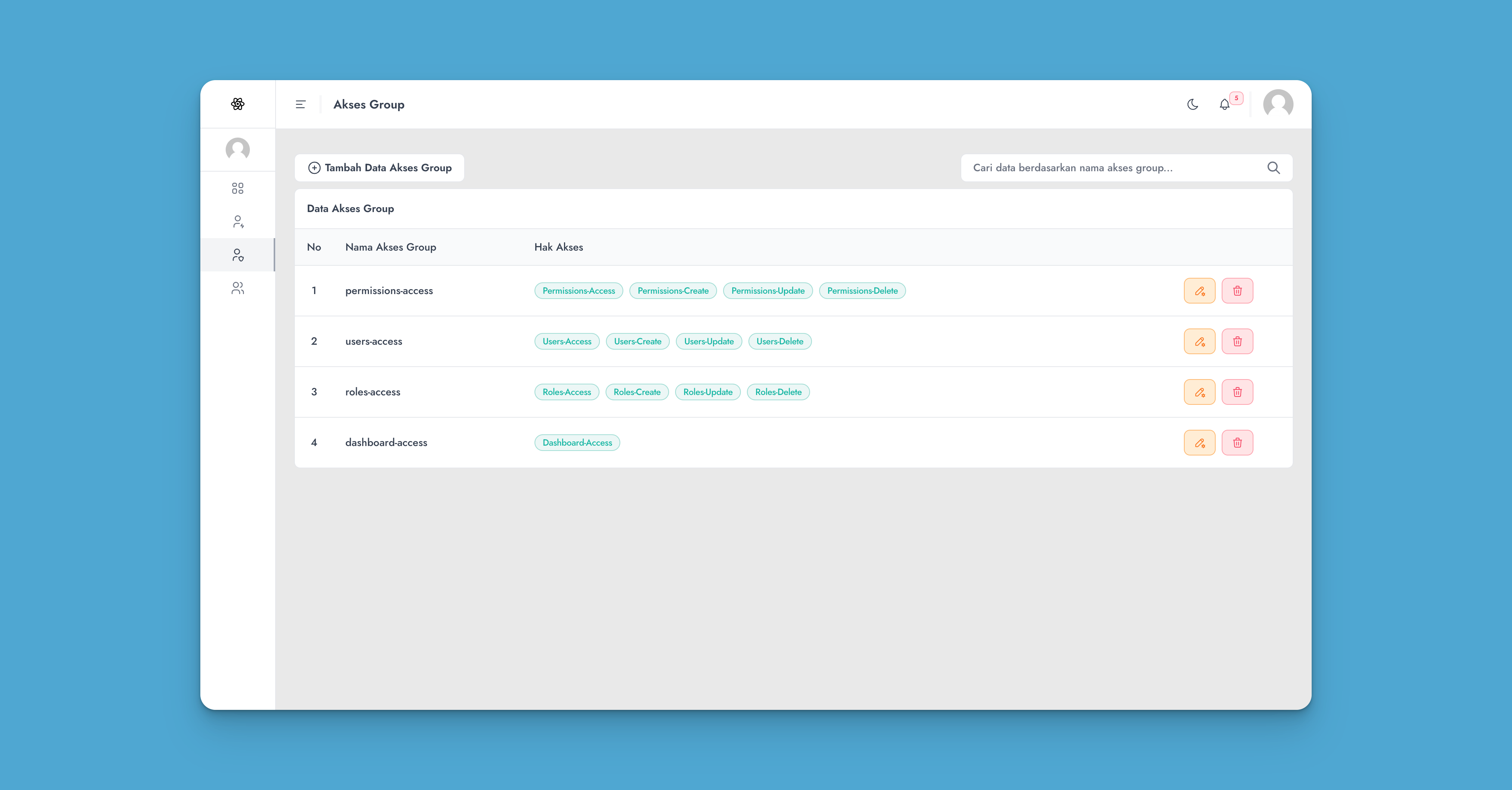This screenshot has height=790, width=1512.
Task: Toggle dark mode moon icon
Action: pos(1192,104)
